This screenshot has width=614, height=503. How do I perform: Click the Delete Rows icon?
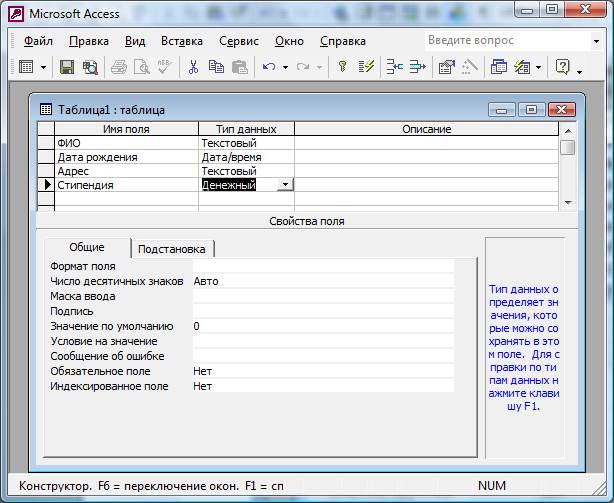pos(417,67)
